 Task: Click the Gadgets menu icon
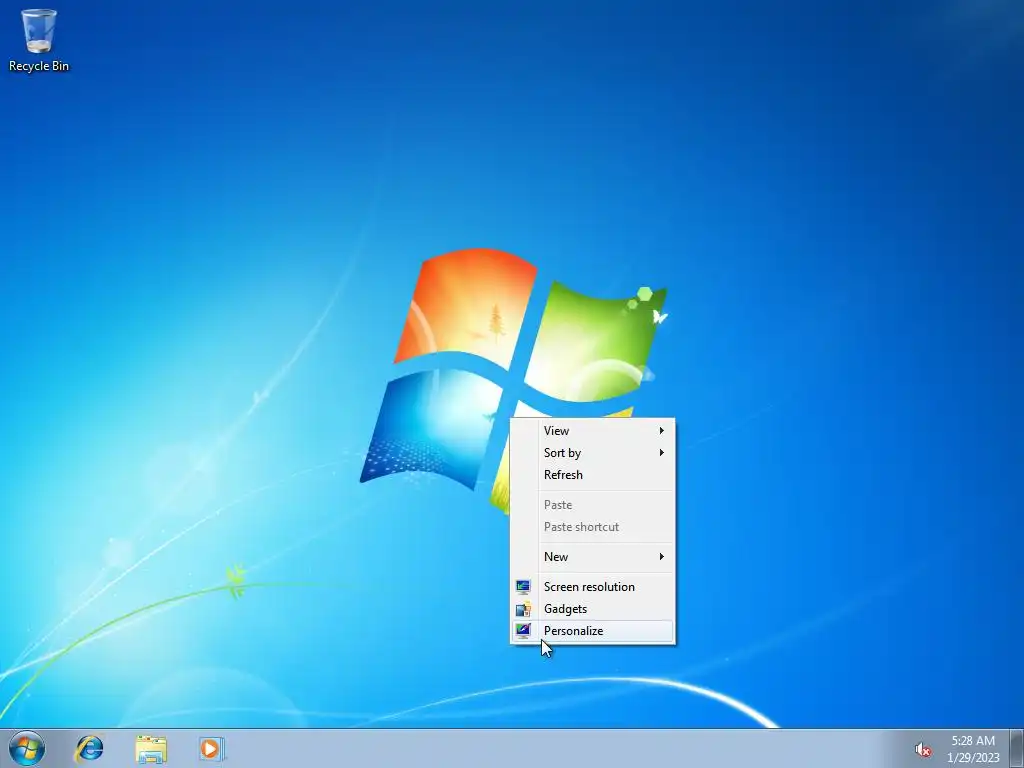[x=523, y=609]
